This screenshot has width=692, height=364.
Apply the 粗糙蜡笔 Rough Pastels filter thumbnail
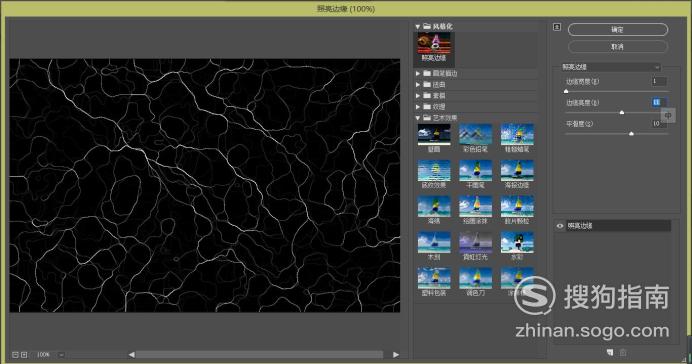click(517, 135)
